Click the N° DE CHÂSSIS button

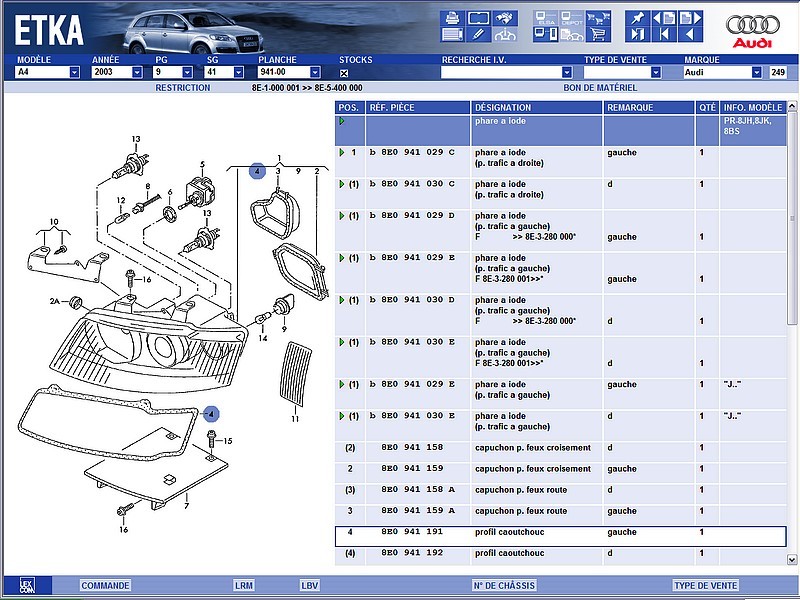[504, 586]
